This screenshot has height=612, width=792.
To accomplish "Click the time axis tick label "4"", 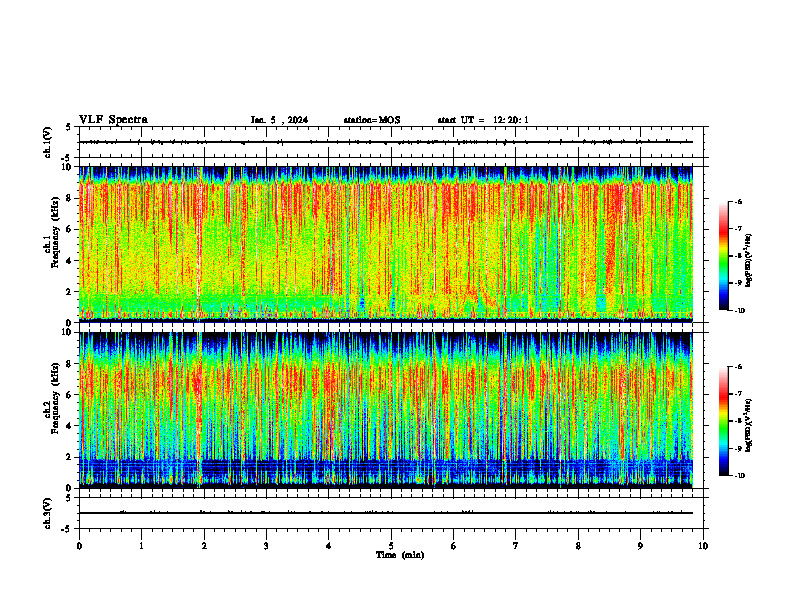I will point(329,546).
